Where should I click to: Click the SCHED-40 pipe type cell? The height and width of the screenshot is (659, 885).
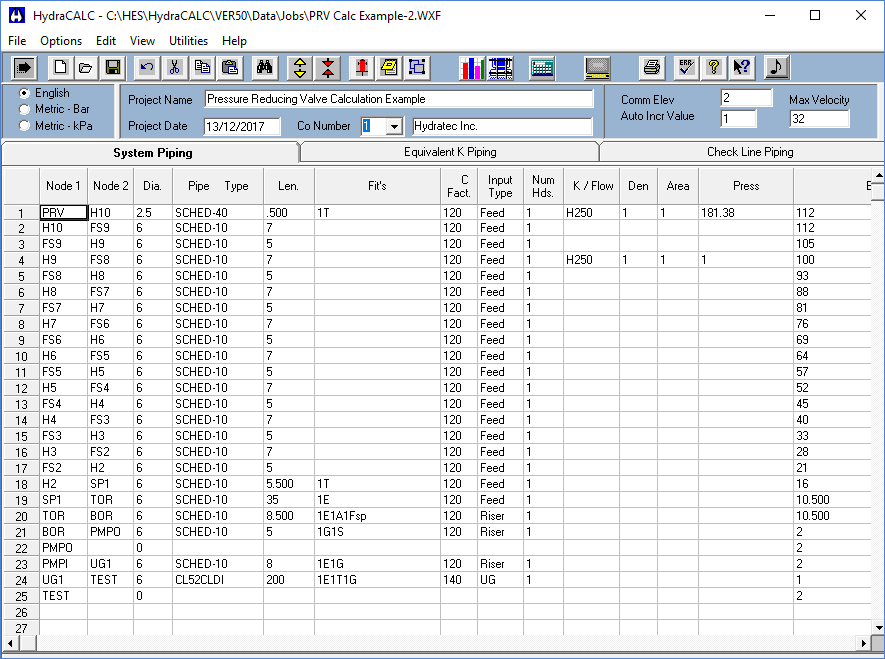[218, 213]
